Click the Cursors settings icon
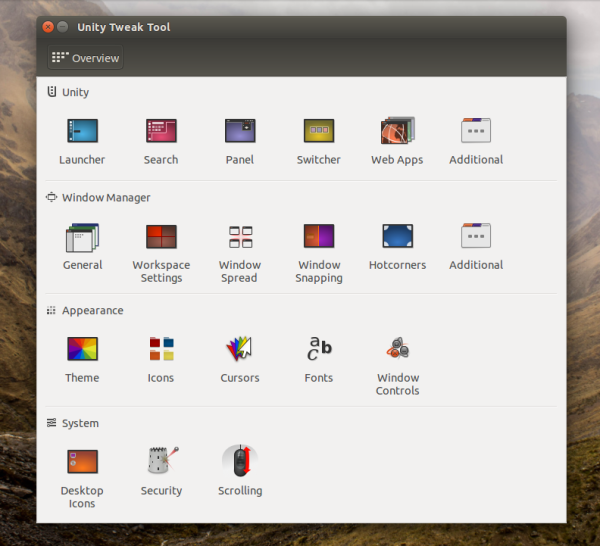This screenshot has width=600, height=546. [x=240, y=349]
